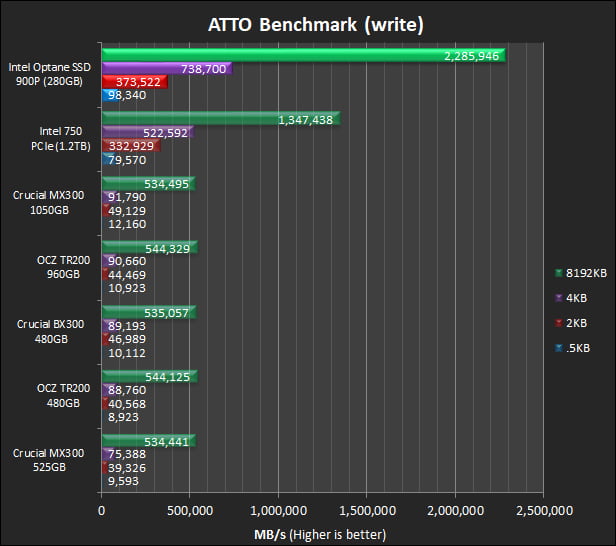Viewport: 616px width, 546px height.
Task: Click the Crucial BX300 480GB label
Action: tap(51, 332)
